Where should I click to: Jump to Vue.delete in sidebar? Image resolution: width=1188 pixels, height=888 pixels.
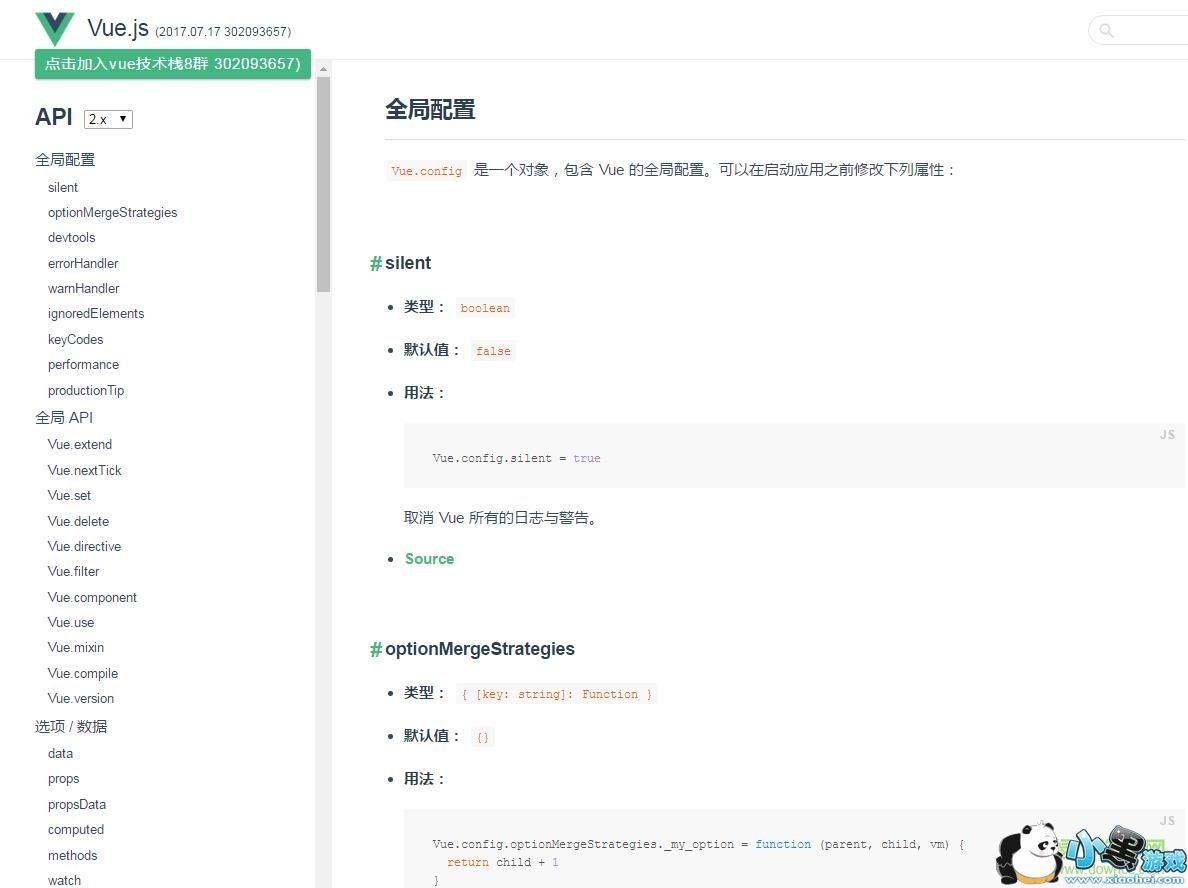coord(78,521)
